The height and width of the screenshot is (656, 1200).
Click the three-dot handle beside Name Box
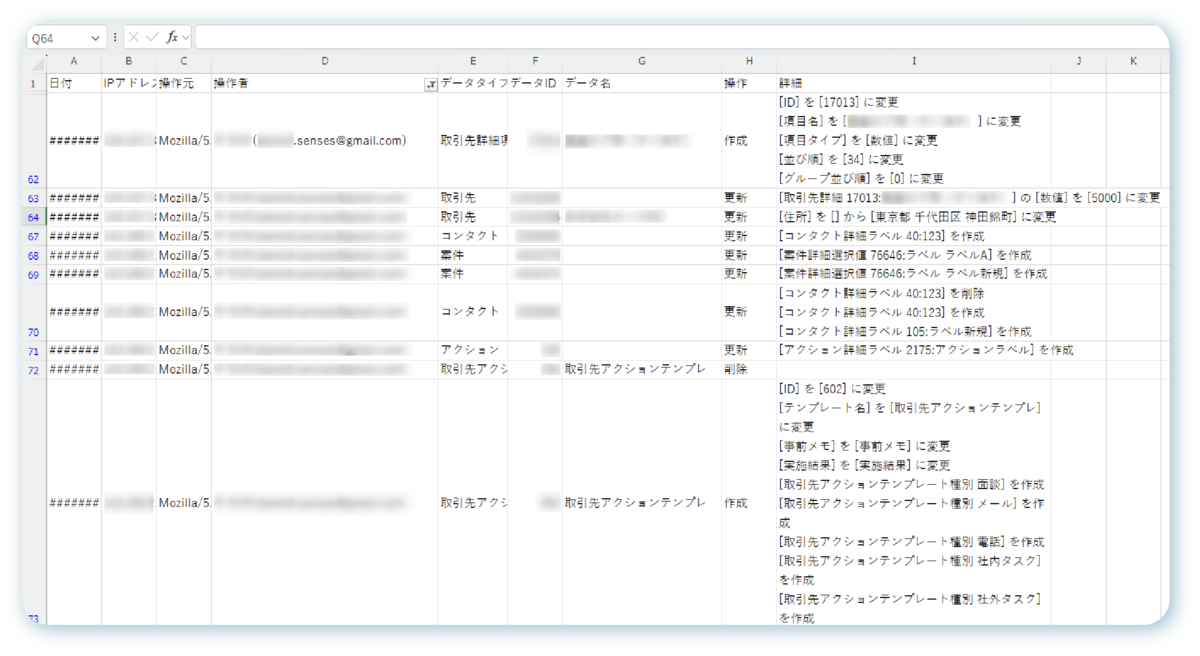[x=116, y=37]
